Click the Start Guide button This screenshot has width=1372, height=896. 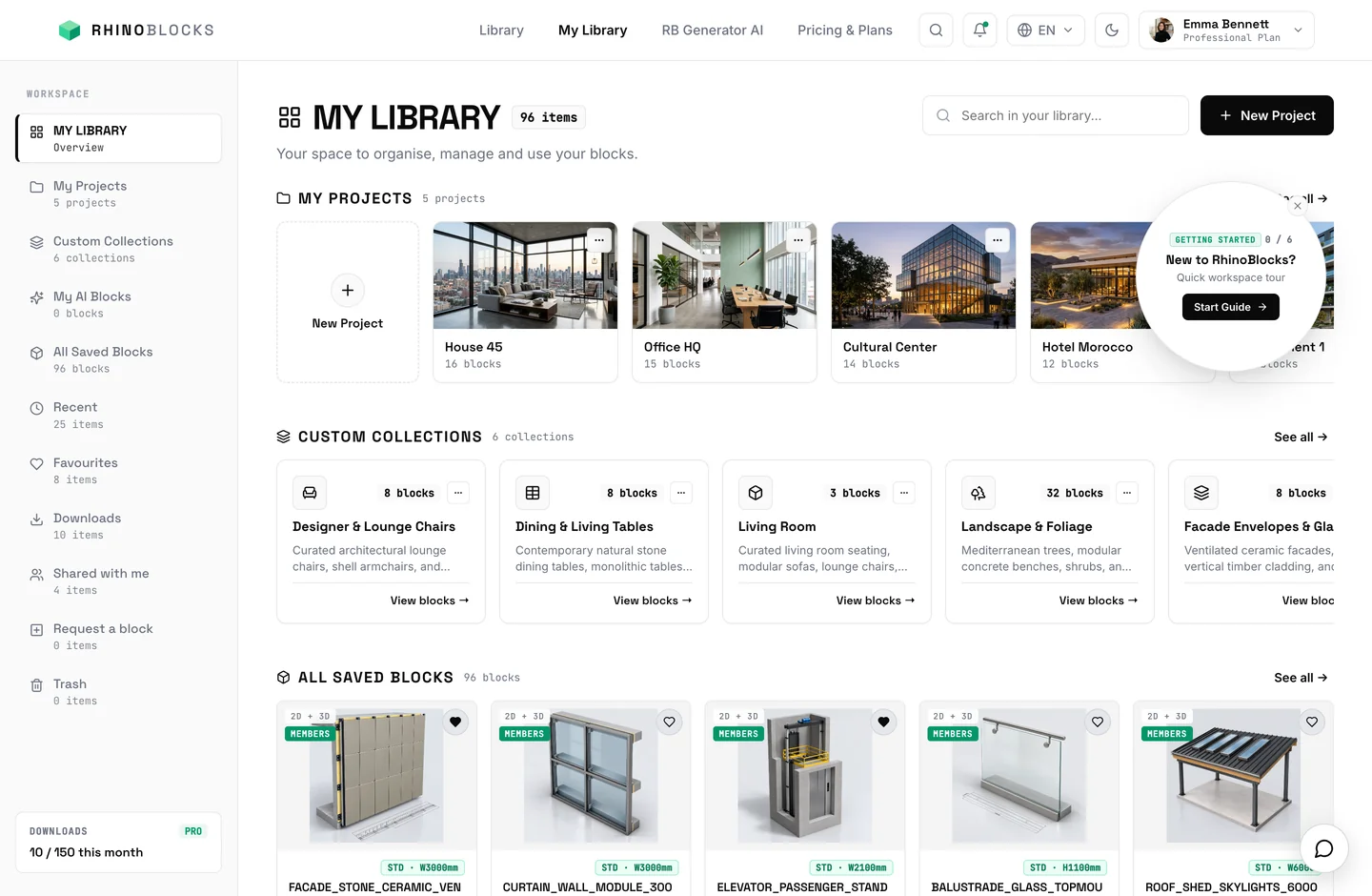click(1230, 307)
